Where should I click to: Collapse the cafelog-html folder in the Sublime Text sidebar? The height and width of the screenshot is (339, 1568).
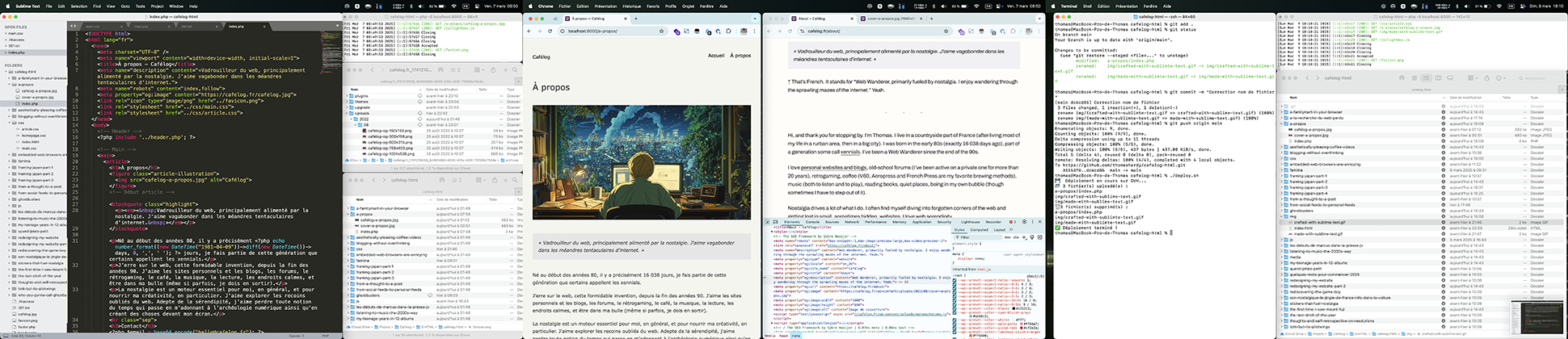6,72
